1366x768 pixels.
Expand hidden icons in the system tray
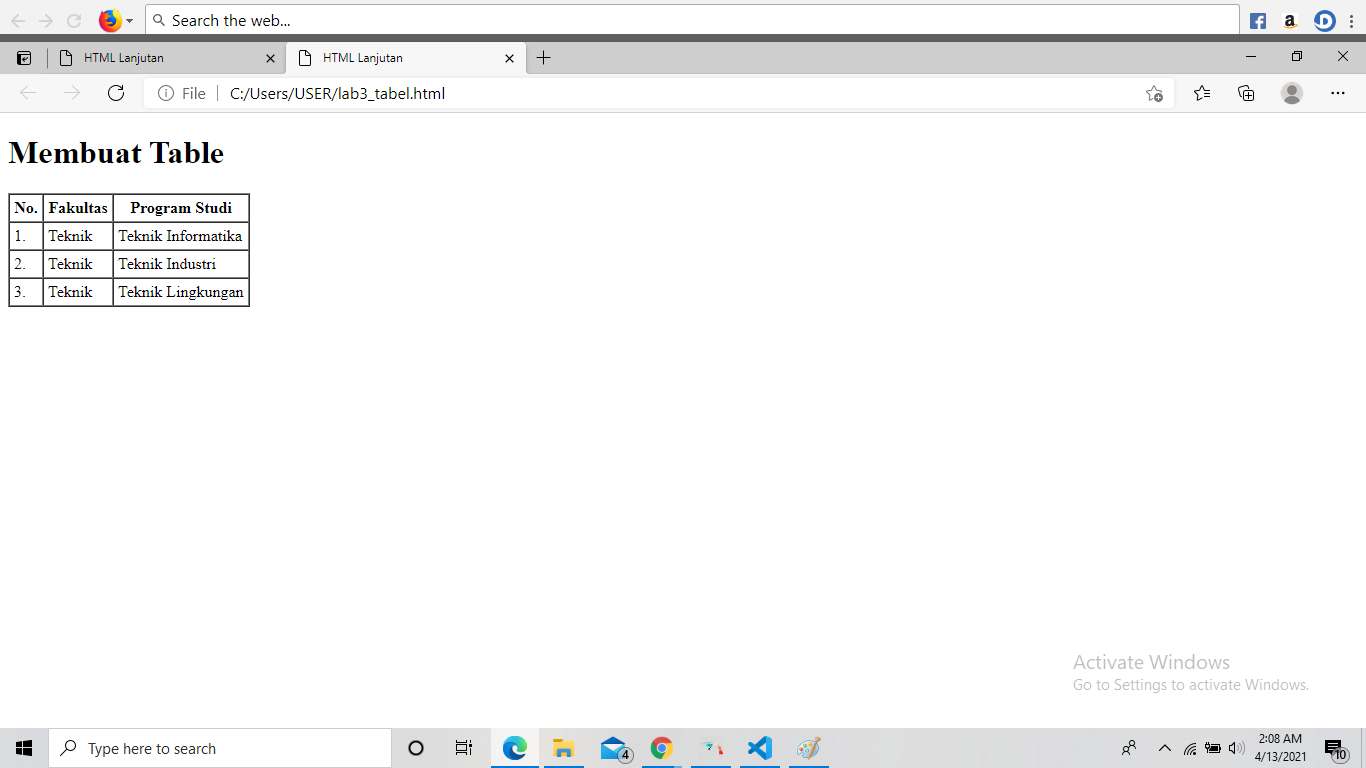(1163, 747)
